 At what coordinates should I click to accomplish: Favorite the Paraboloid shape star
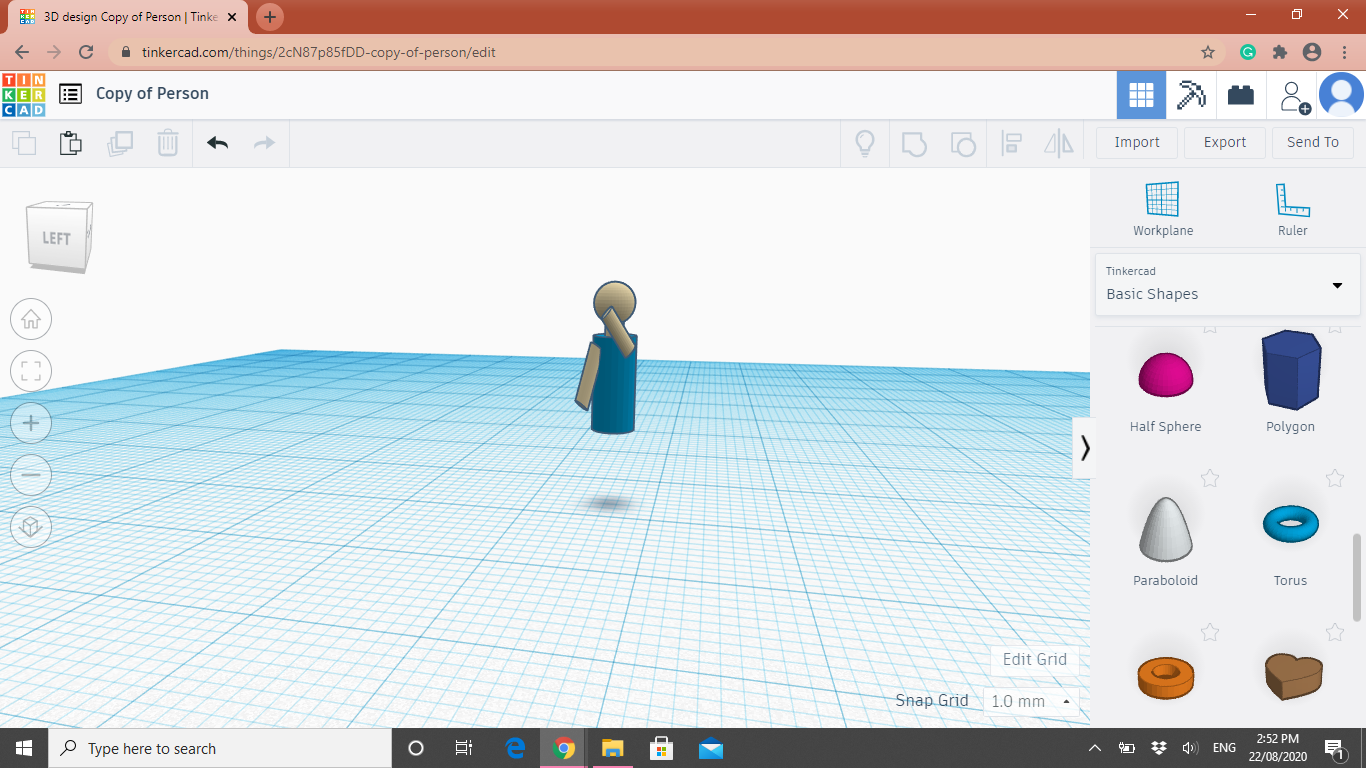click(x=1210, y=478)
